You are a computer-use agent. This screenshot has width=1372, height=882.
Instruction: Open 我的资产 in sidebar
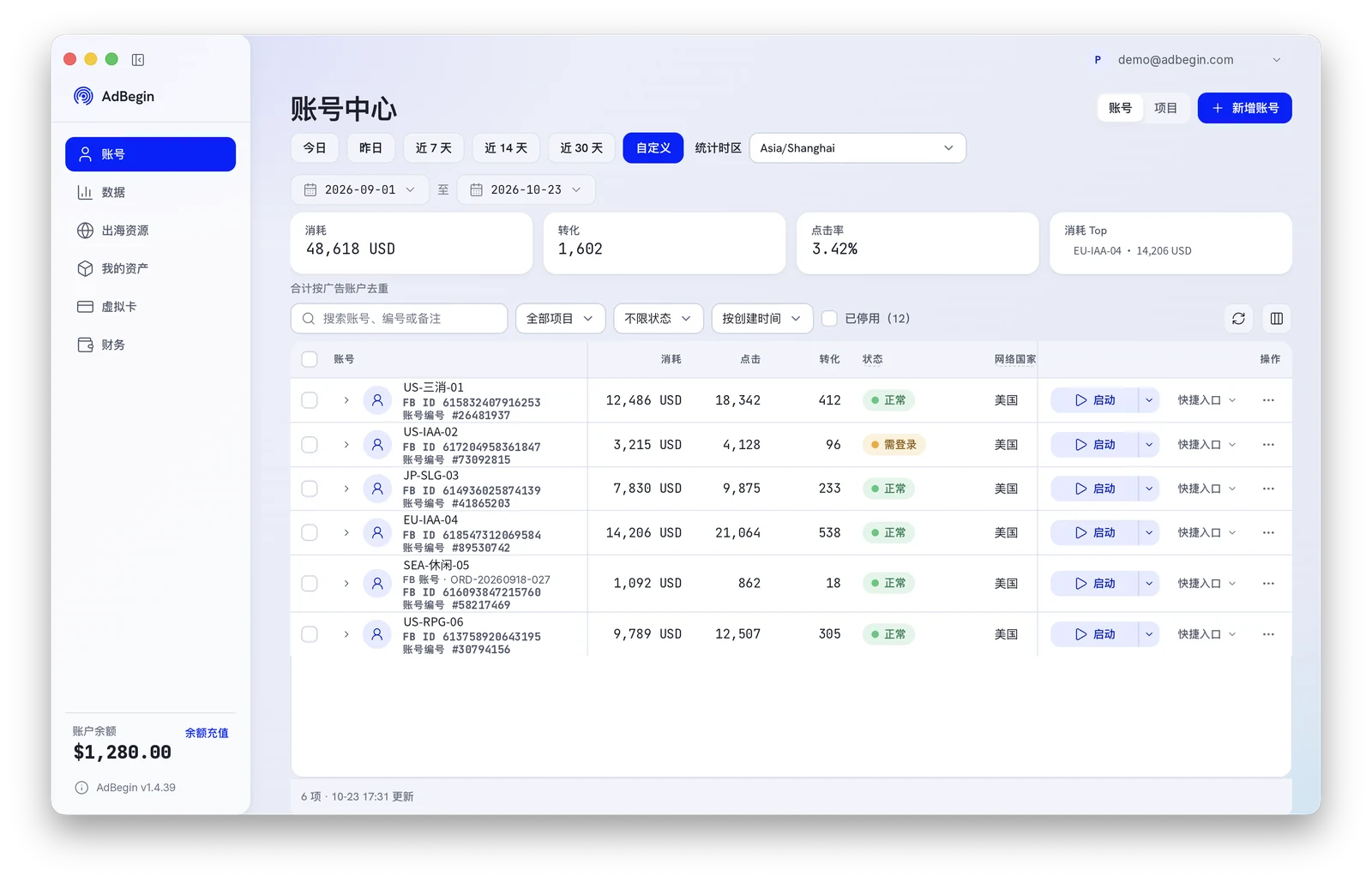point(150,268)
